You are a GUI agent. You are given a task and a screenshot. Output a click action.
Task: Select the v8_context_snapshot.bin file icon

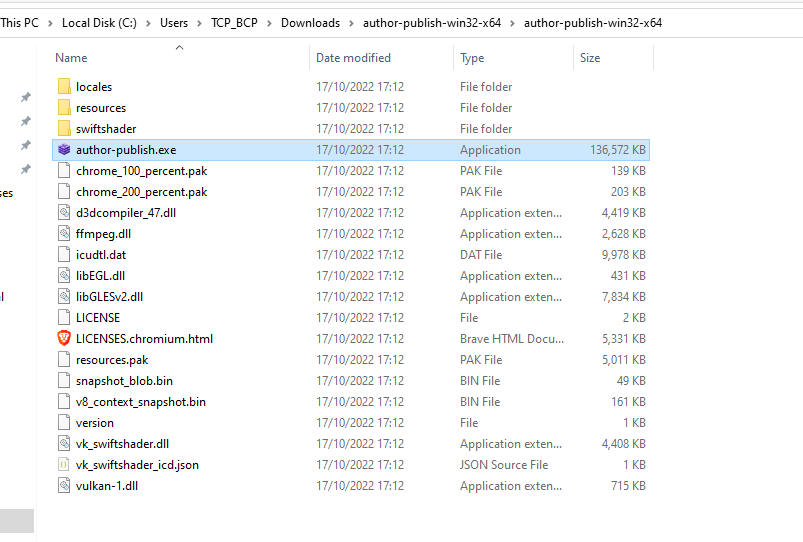[x=64, y=401]
